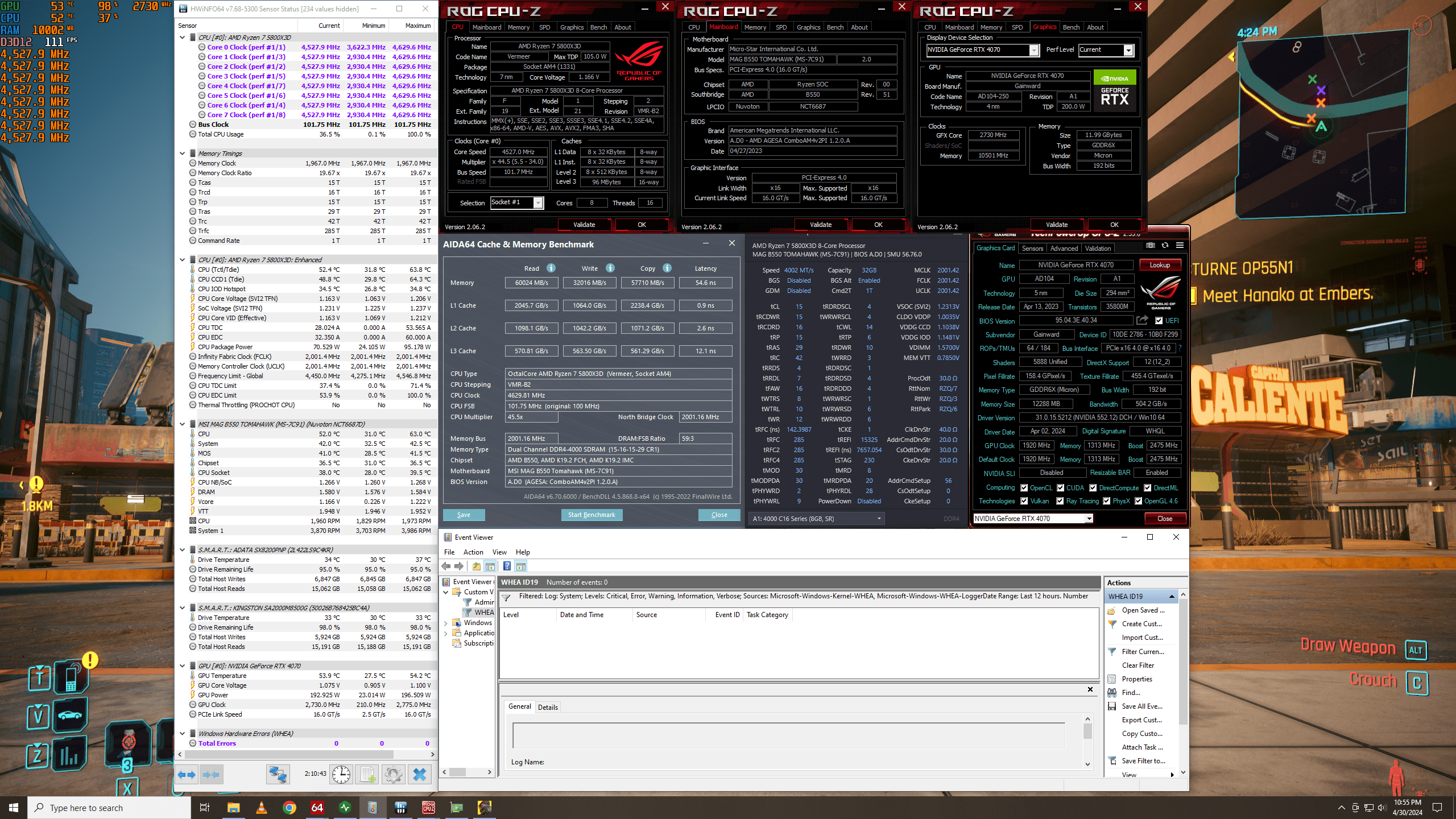Viewport: 1456px width, 819px height.
Task: Toggle Vulkan checkbox in GPU-Z
Action: 1024,501
